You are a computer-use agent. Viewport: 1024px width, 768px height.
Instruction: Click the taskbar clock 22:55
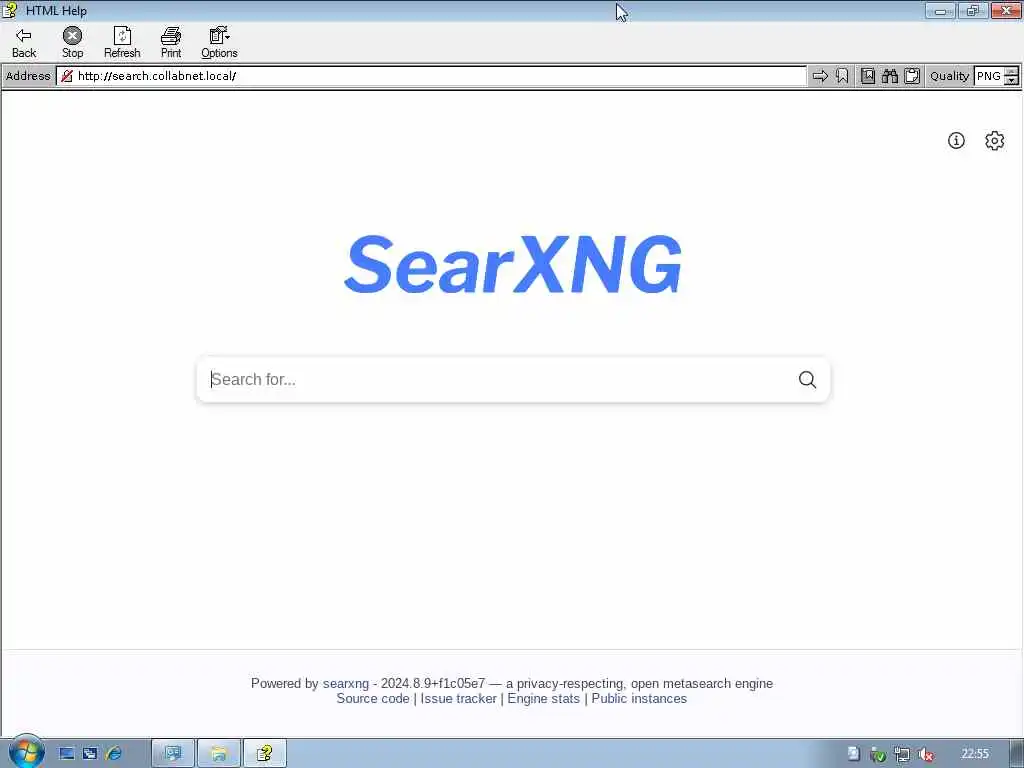click(975, 754)
